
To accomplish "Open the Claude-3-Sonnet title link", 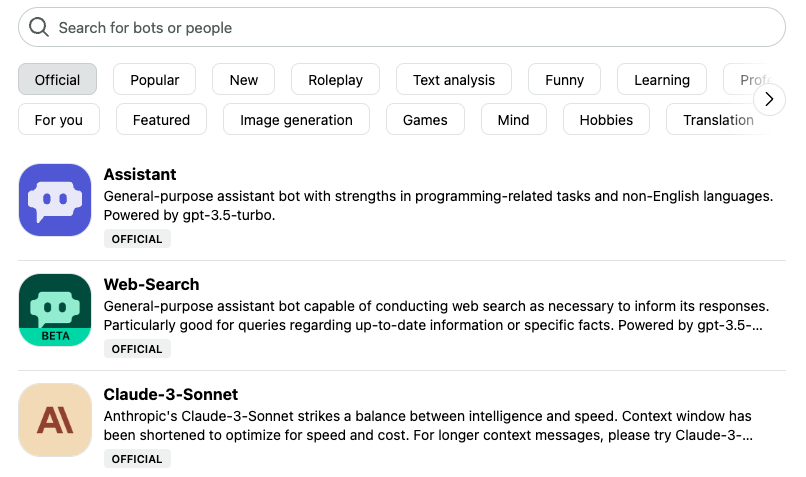I will (171, 394).
